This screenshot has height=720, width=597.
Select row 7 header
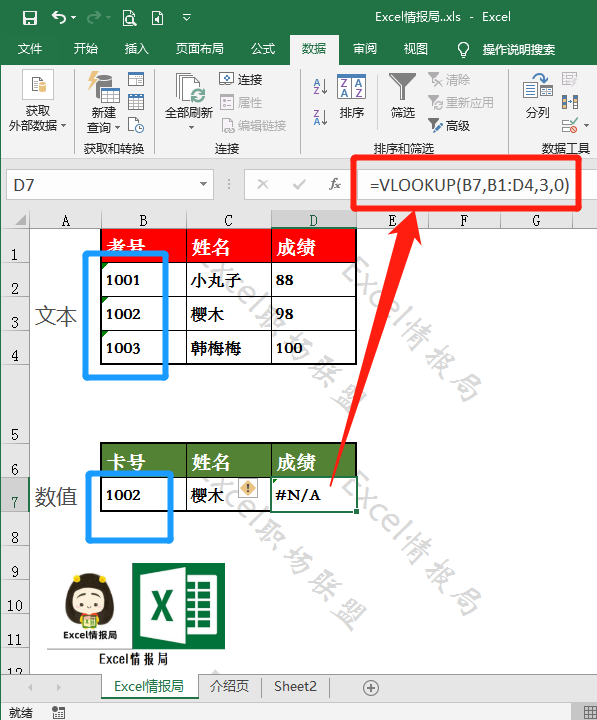(15, 495)
